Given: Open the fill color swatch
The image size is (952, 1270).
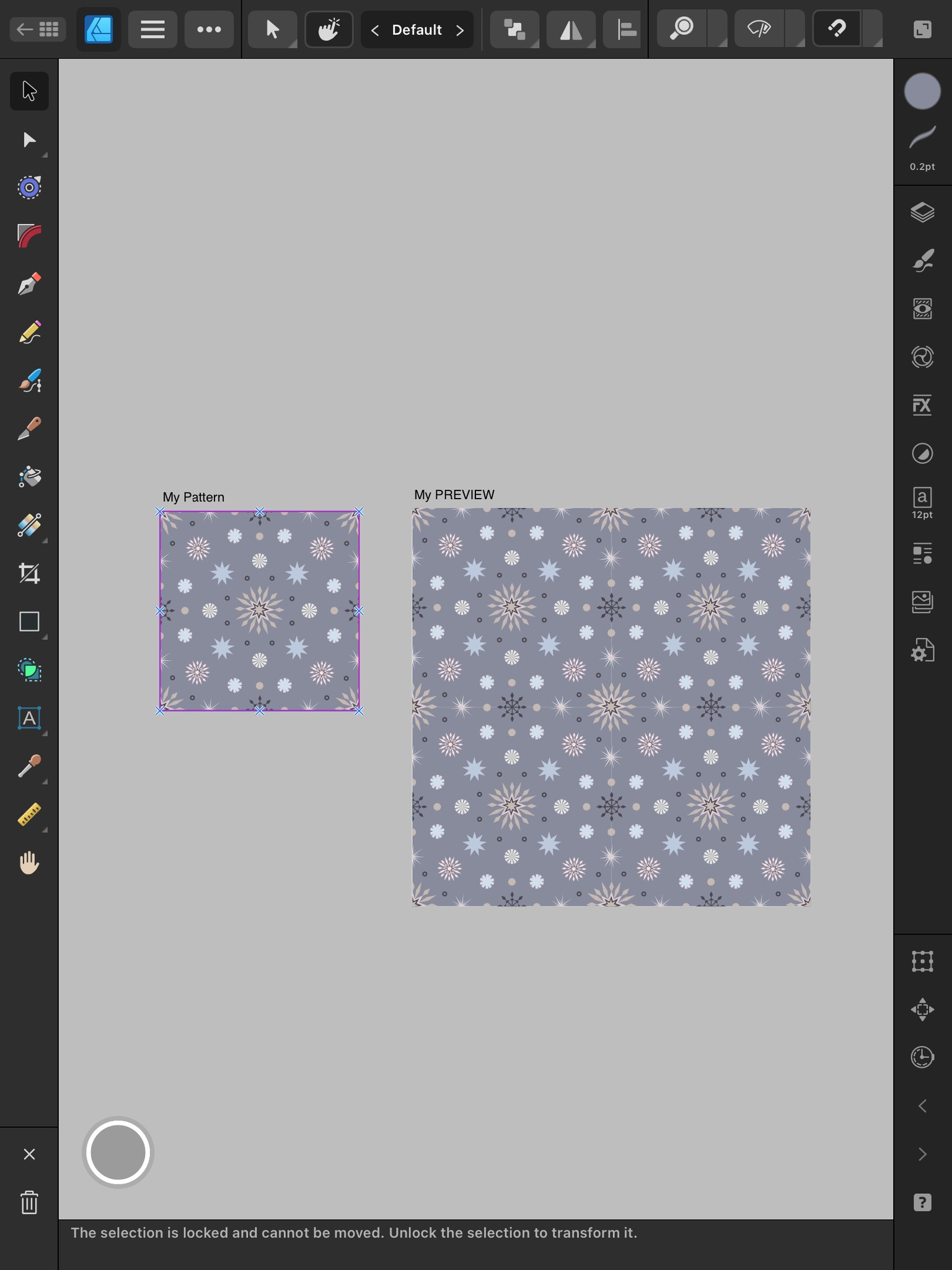Looking at the screenshot, I should (922, 91).
